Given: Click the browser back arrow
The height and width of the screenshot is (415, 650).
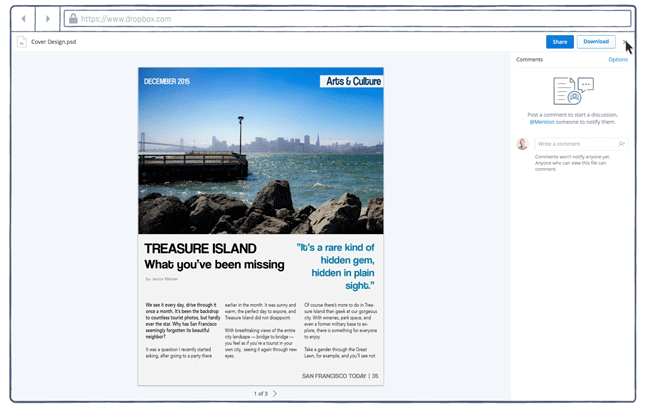Looking at the screenshot, I should tap(24, 19).
